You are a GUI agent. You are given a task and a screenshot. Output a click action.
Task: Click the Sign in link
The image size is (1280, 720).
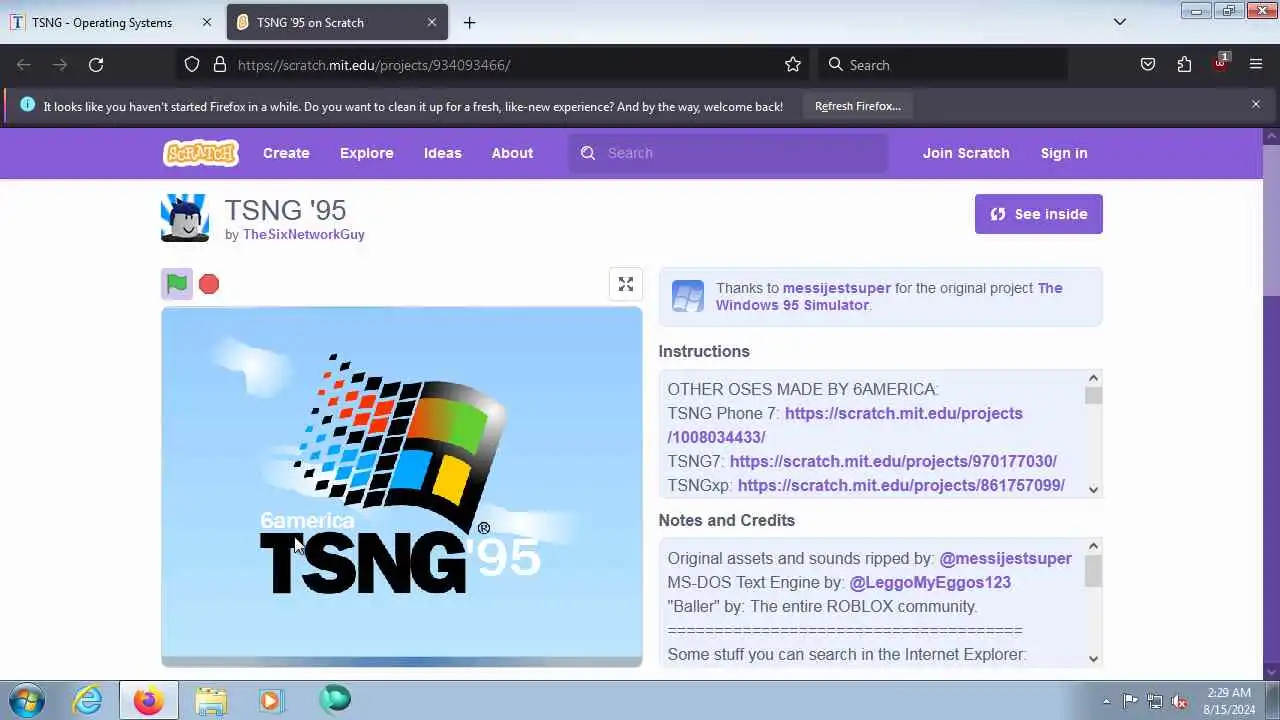click(x=1064, y=153)
